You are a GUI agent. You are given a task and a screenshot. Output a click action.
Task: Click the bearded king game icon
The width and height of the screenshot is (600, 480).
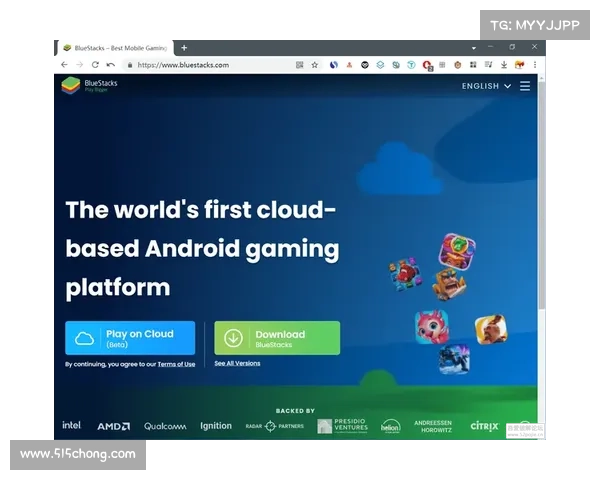450,284
